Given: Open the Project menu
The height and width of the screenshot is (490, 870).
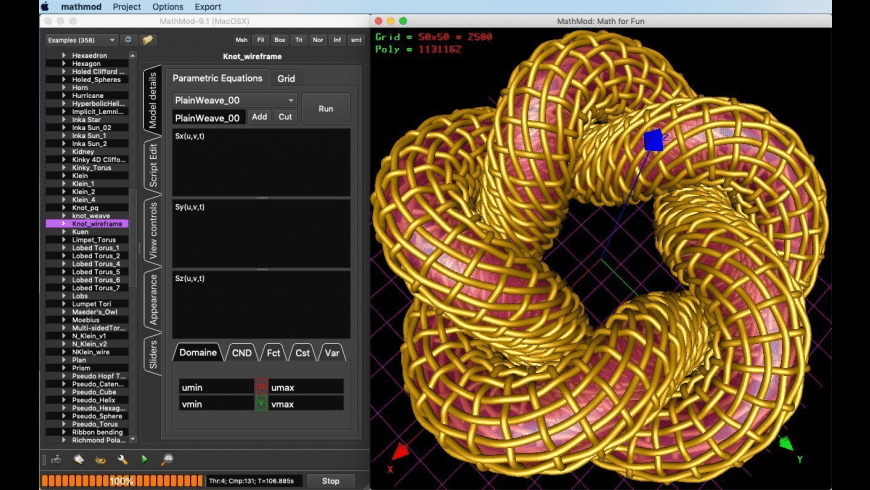Looking at the screenshot, I should click(x=127, y=7).
